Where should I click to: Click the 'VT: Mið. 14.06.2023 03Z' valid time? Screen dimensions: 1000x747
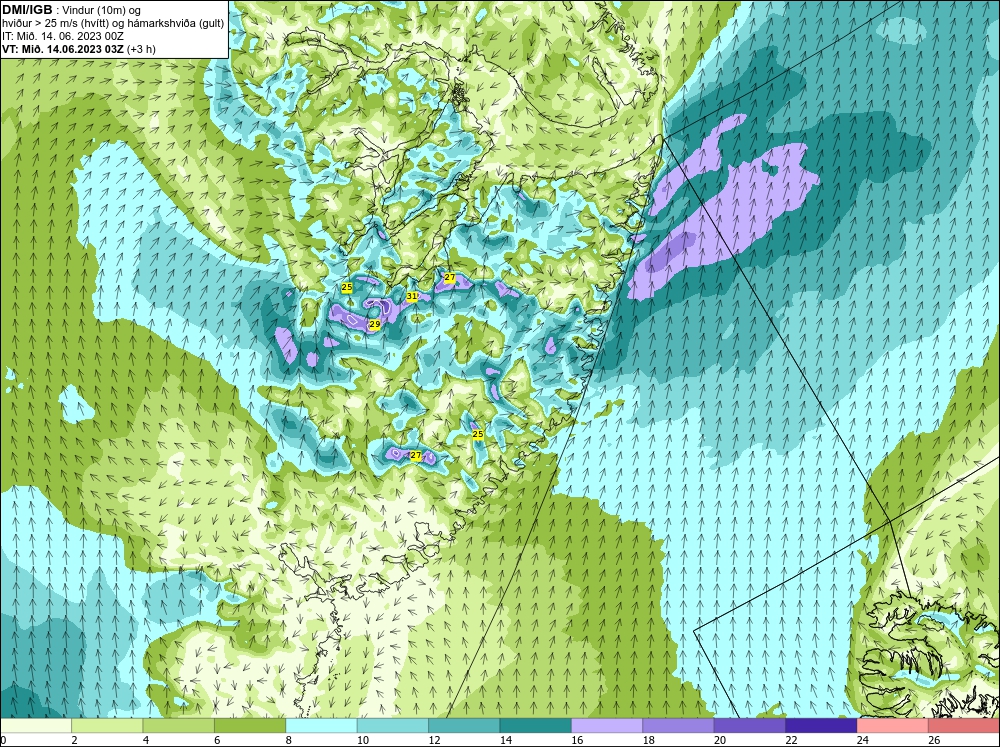[x=62, y=49]
